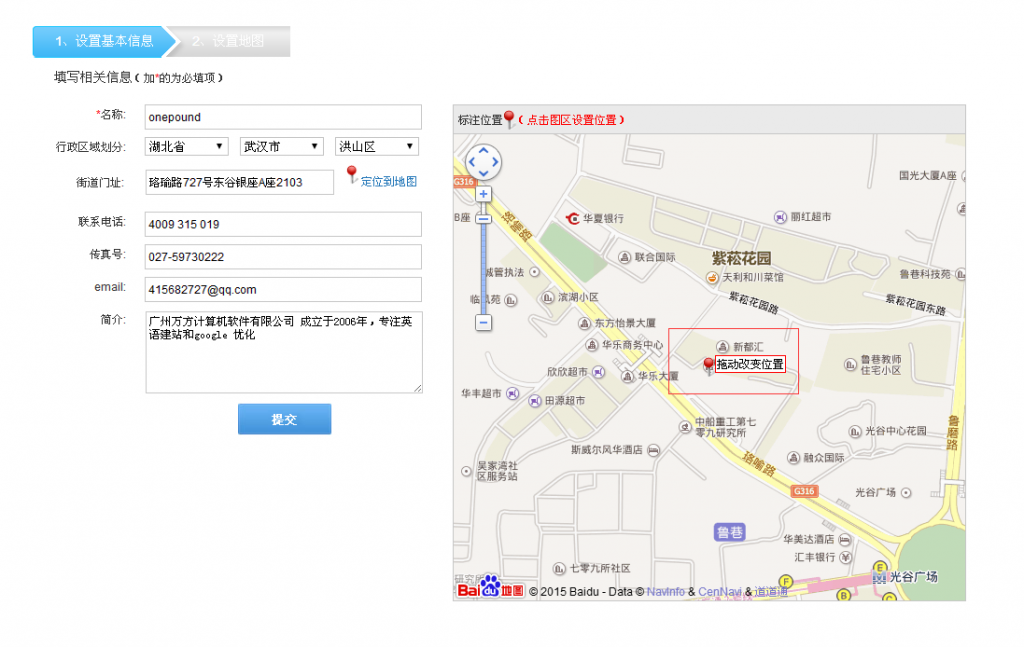Zoom out with the map minus button
Image resolution: width=1024 pixels, height=647 pixels.
(483, 322)
